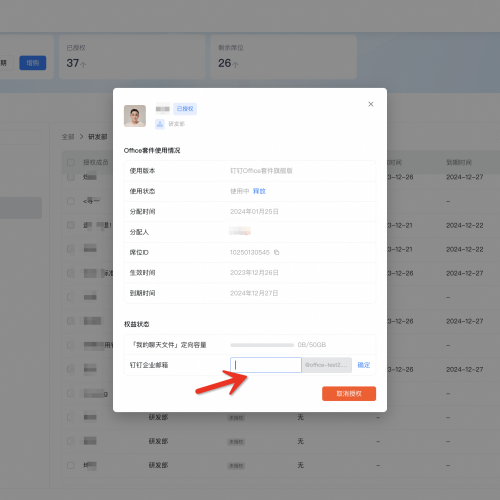500x500 pixels.
Task: Copy the seat ID 10250130545
Action: (x=276, y=252)
